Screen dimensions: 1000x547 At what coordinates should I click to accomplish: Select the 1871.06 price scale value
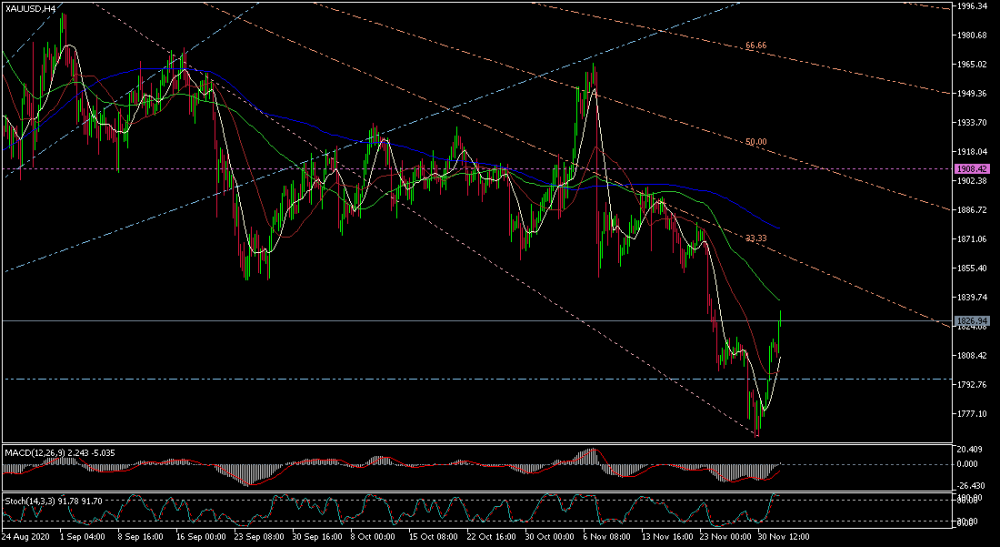click(x=971, y=239)
